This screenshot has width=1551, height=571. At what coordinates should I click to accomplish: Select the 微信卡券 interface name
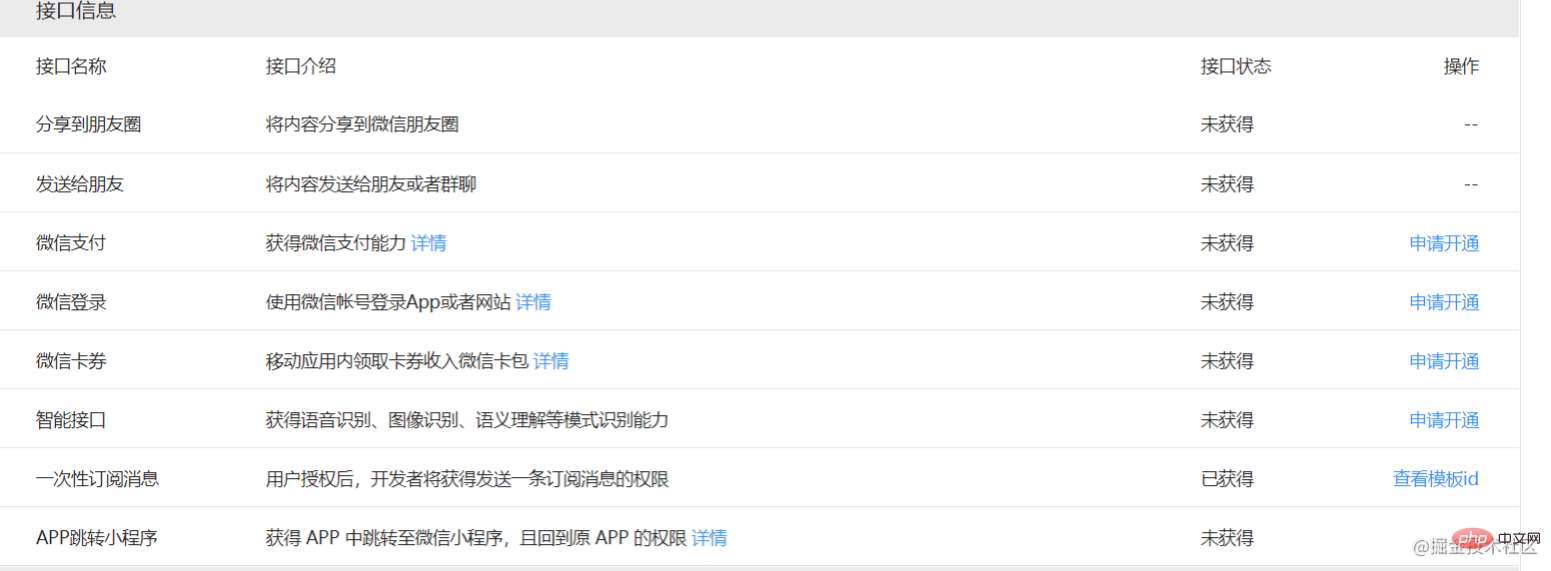[x=71, y=361]
